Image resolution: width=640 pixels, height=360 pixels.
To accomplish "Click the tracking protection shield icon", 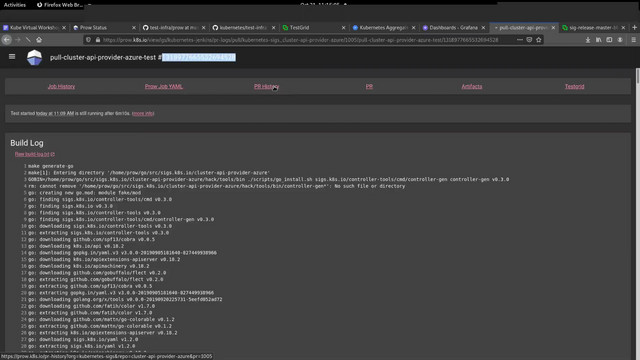I will [x=88, y=40].
